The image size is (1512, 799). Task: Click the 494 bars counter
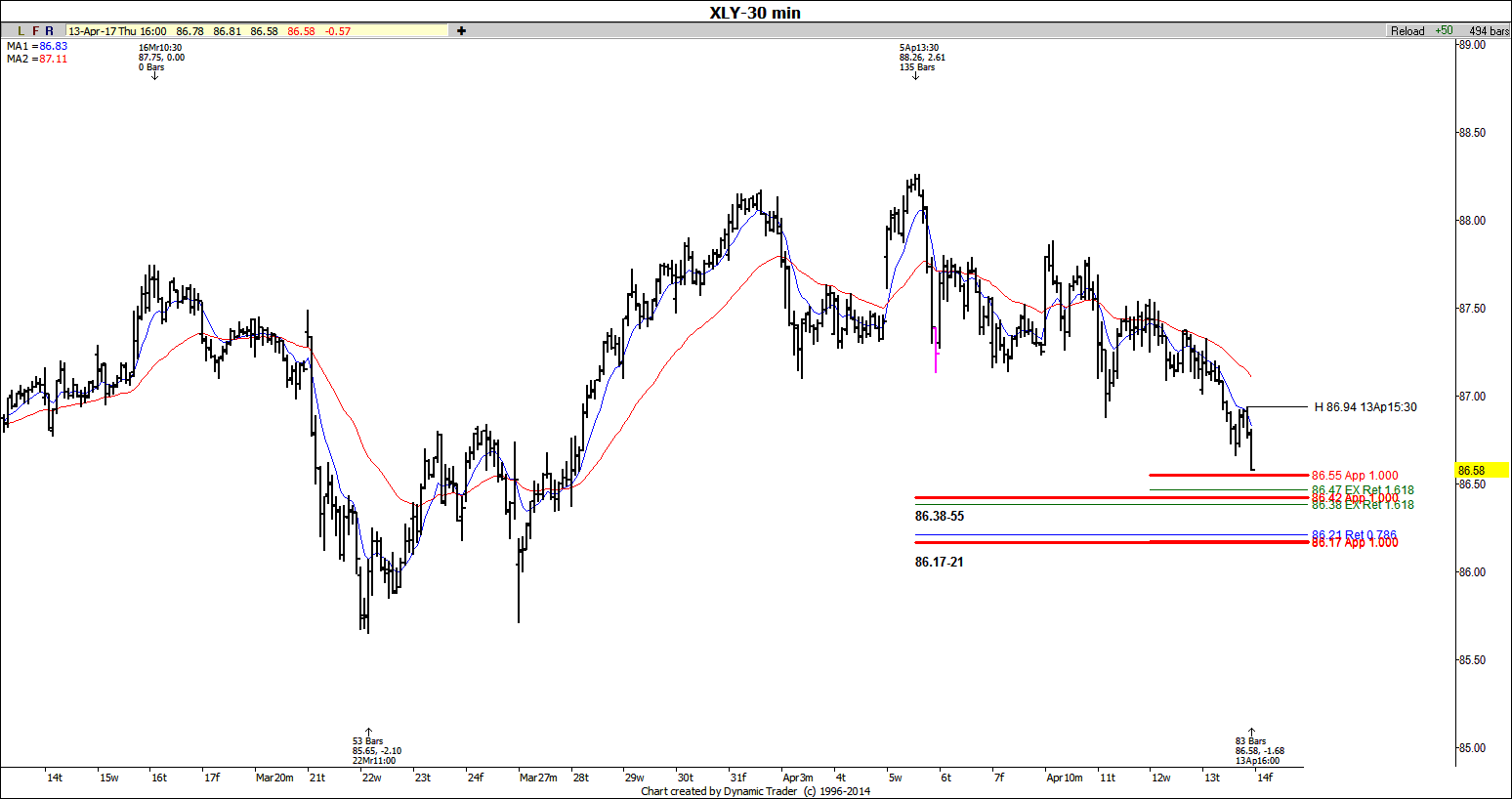coord(1489,31)
